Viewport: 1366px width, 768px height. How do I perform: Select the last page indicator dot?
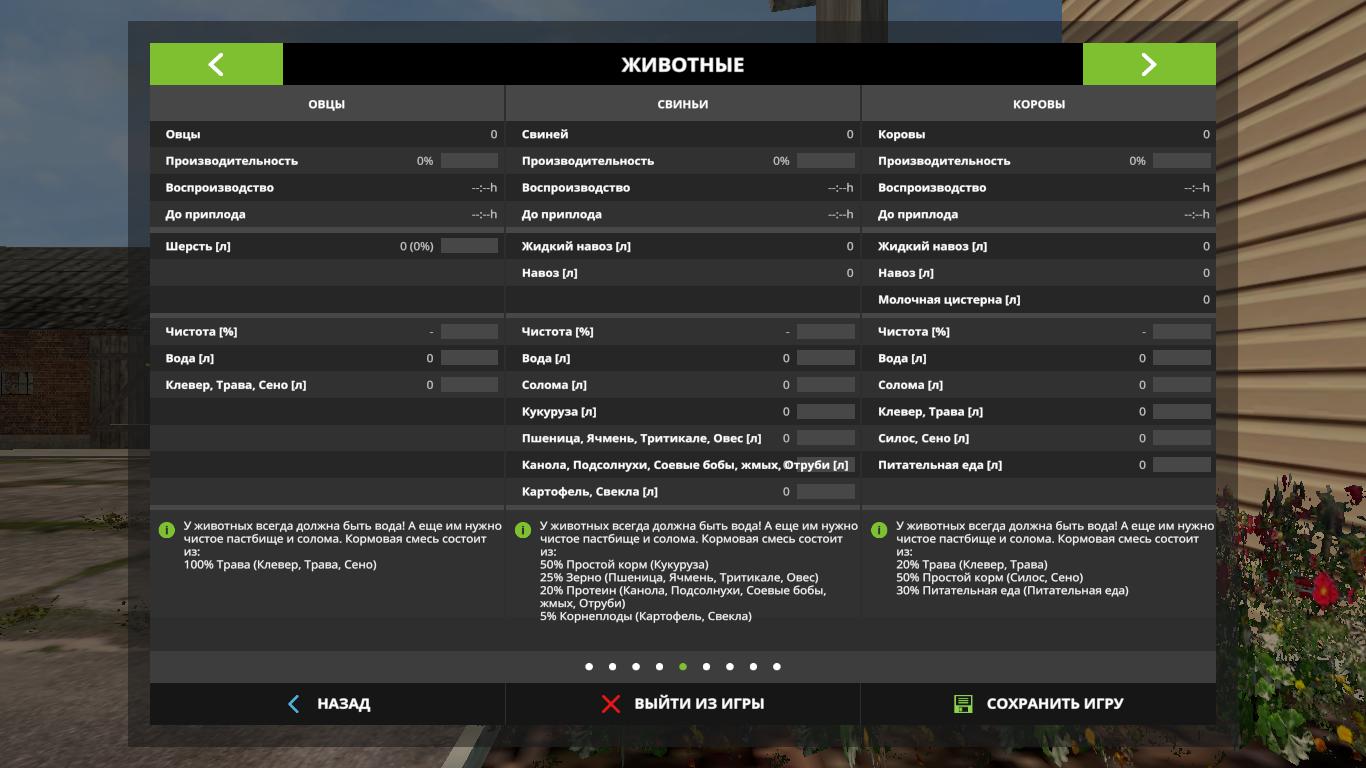777,666
